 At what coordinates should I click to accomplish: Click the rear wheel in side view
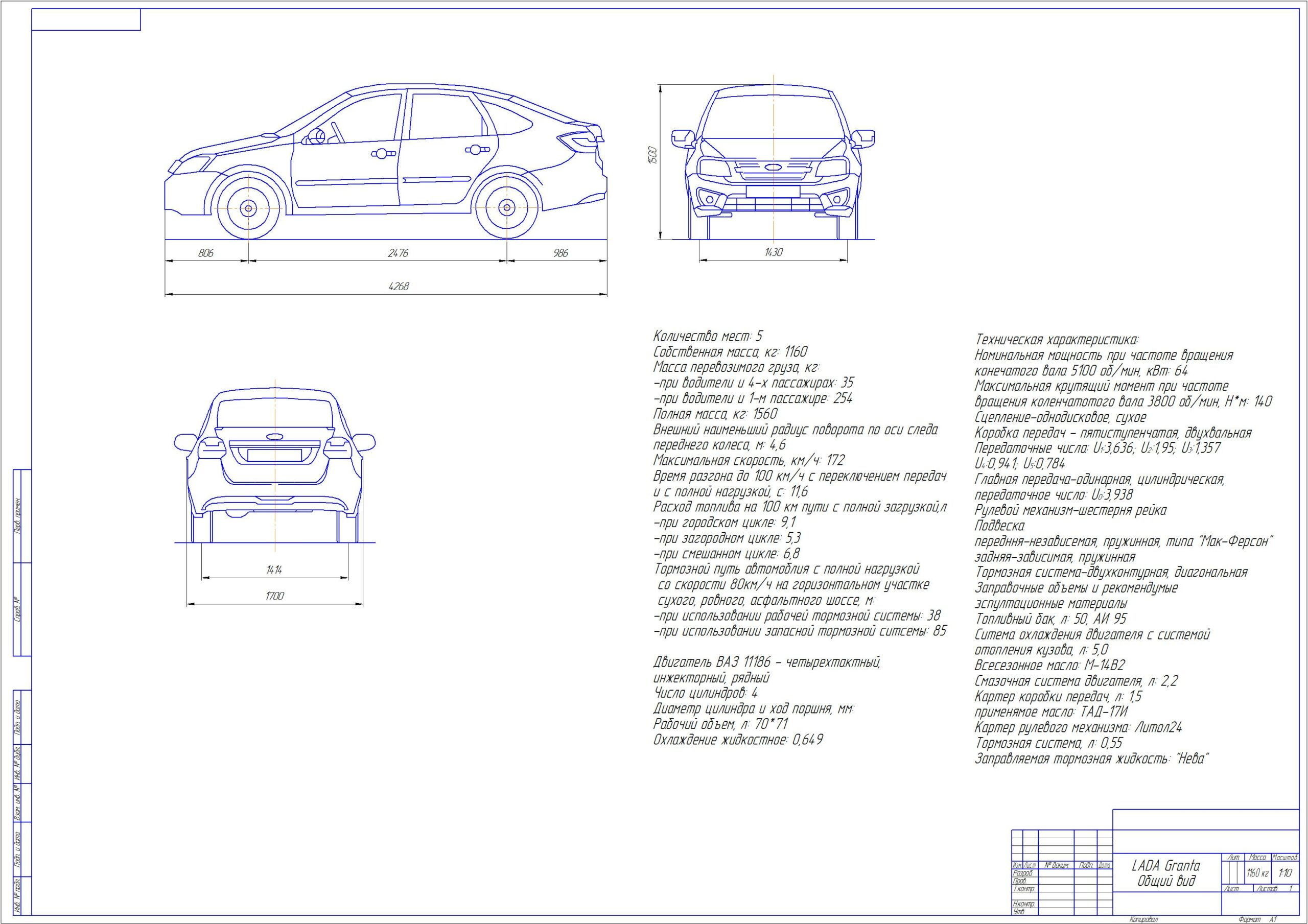point(507,208)
